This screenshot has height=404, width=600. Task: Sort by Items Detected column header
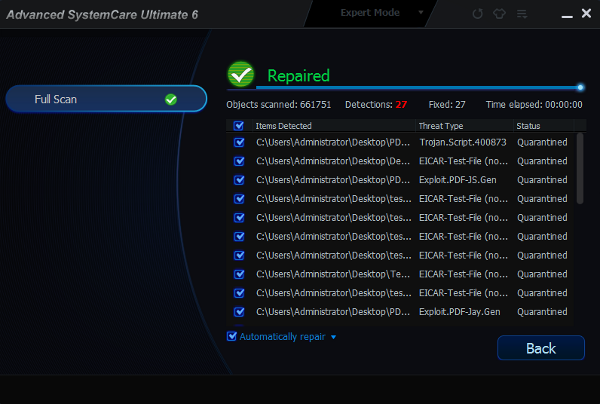(284, 126)
